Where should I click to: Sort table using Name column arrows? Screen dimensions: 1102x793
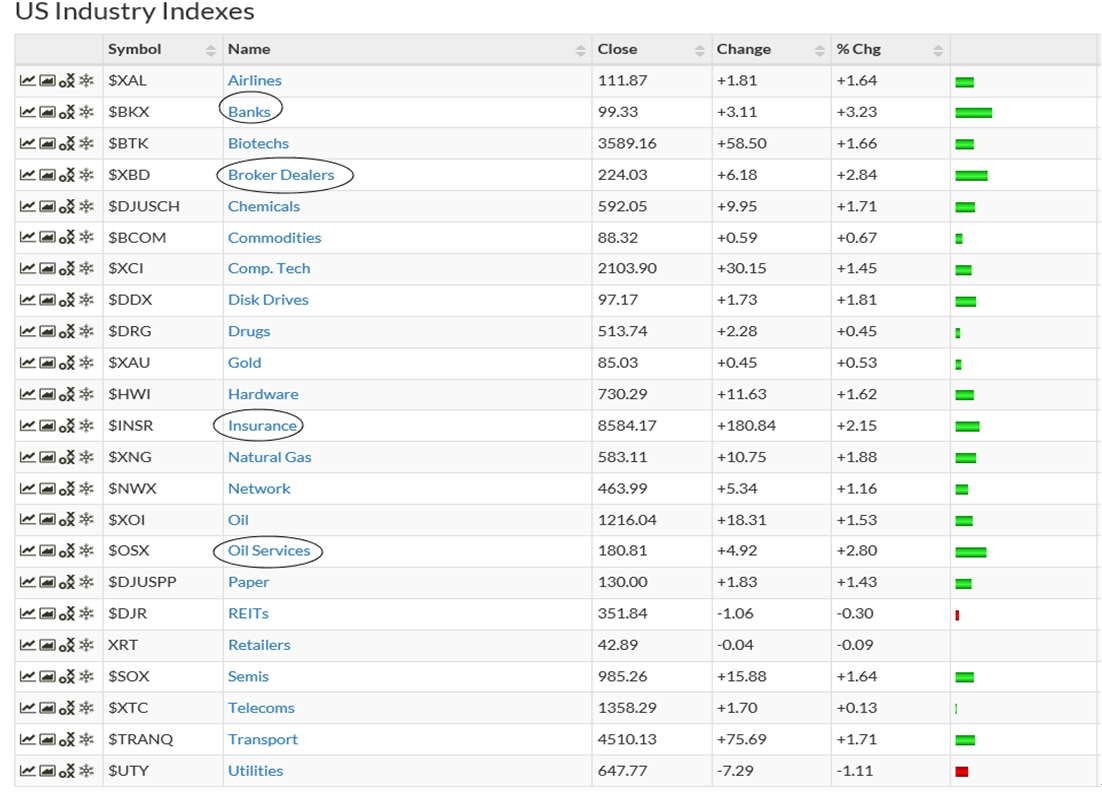[x=581, y=50]
